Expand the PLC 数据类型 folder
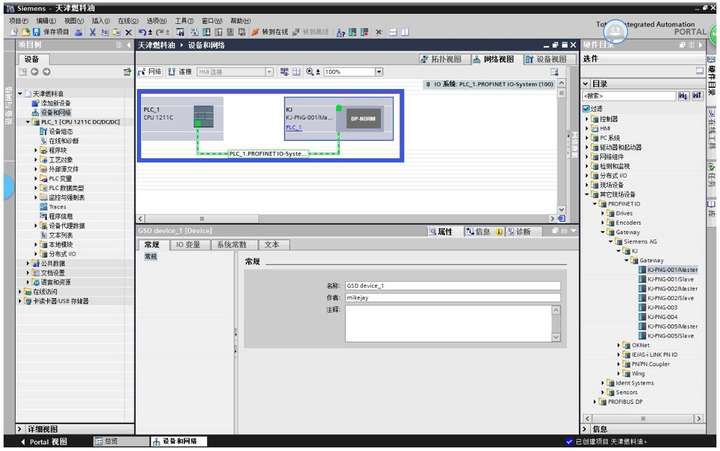The height and width of the screenshot is (451, 720). (x=35, y=188)
